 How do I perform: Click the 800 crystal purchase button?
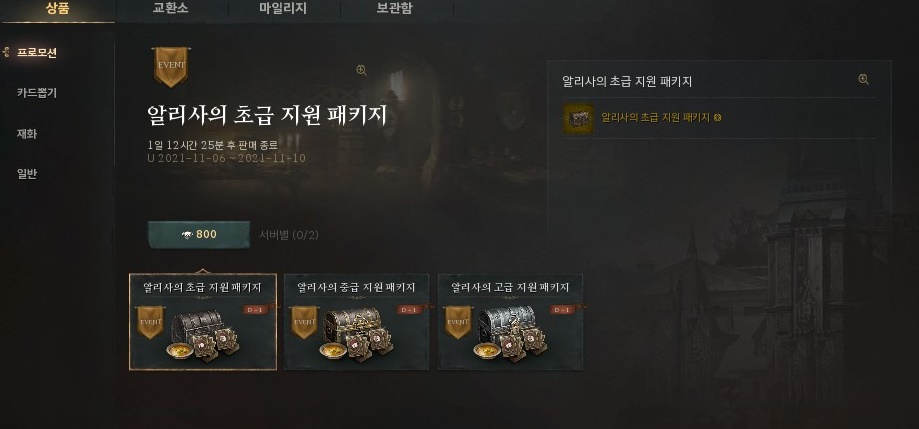coord(199,234)
